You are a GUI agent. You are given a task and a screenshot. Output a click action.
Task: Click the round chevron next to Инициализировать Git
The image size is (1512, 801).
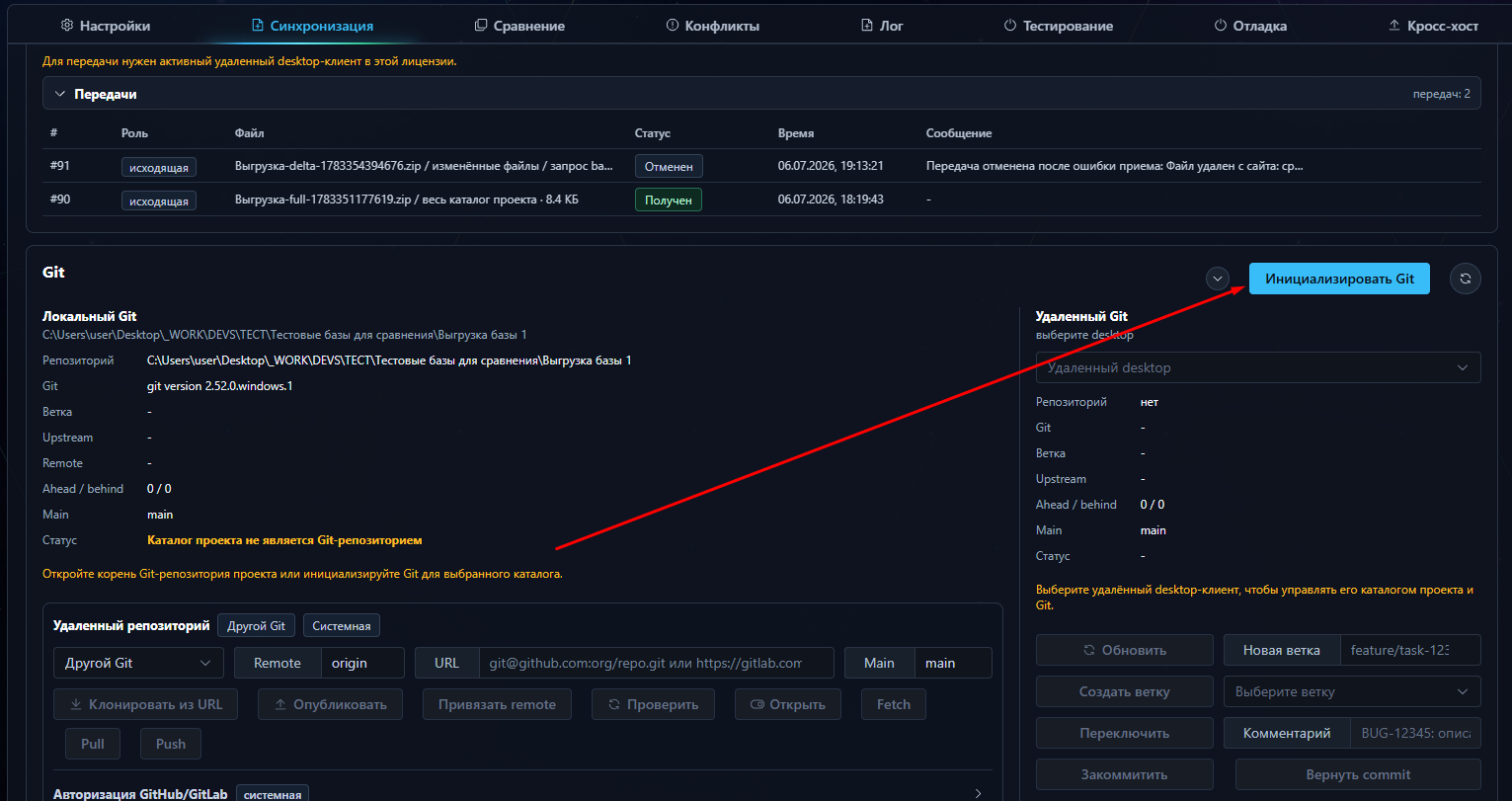(x=1218, y=279)
